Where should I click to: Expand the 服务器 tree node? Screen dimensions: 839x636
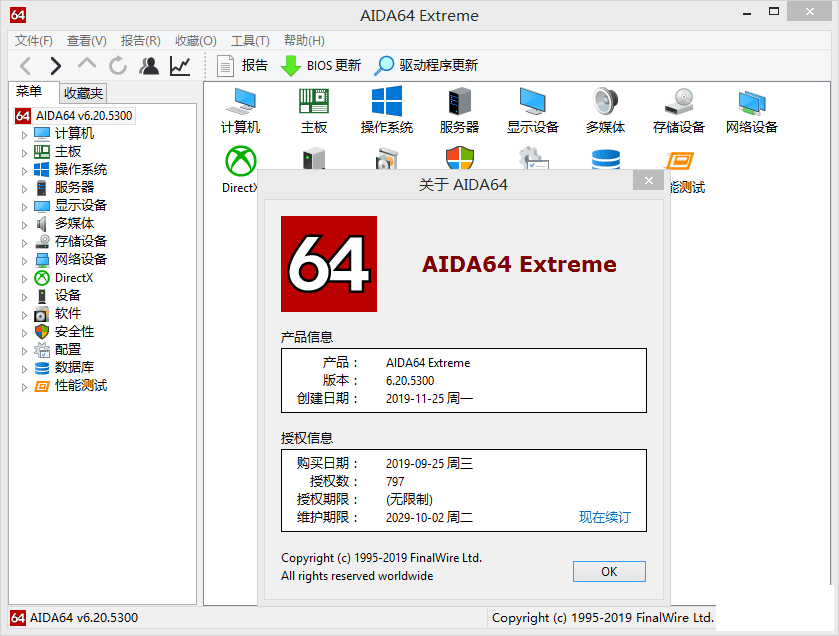click(24, 189)
